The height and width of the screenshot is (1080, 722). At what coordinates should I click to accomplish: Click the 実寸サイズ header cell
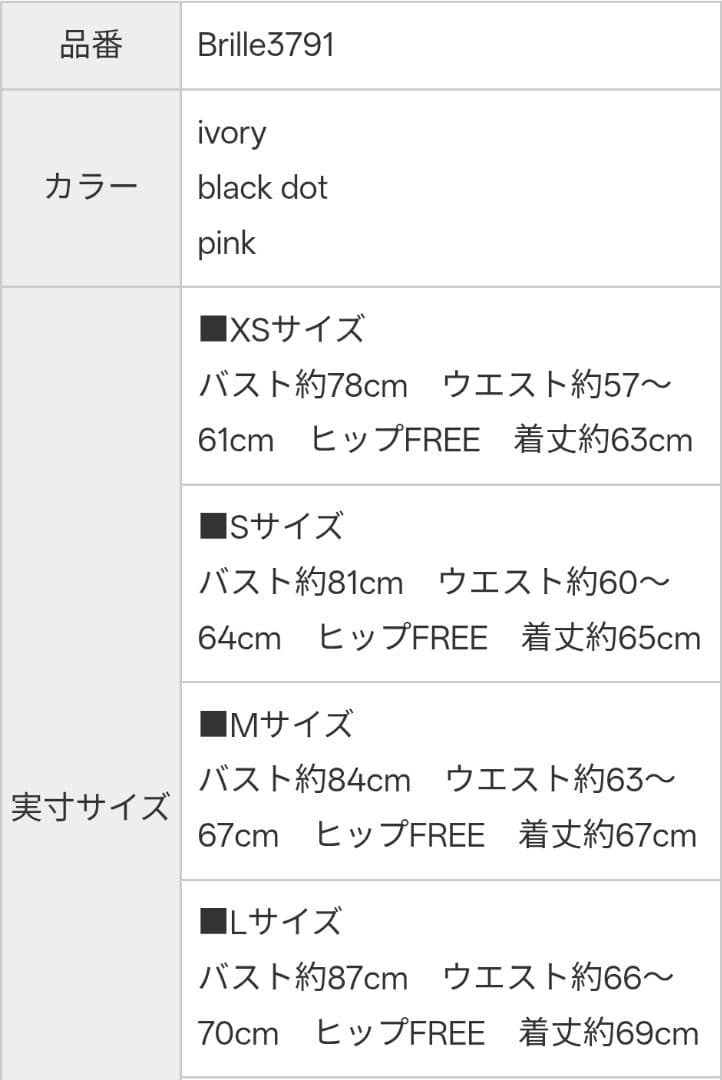[x=91, y=807]
